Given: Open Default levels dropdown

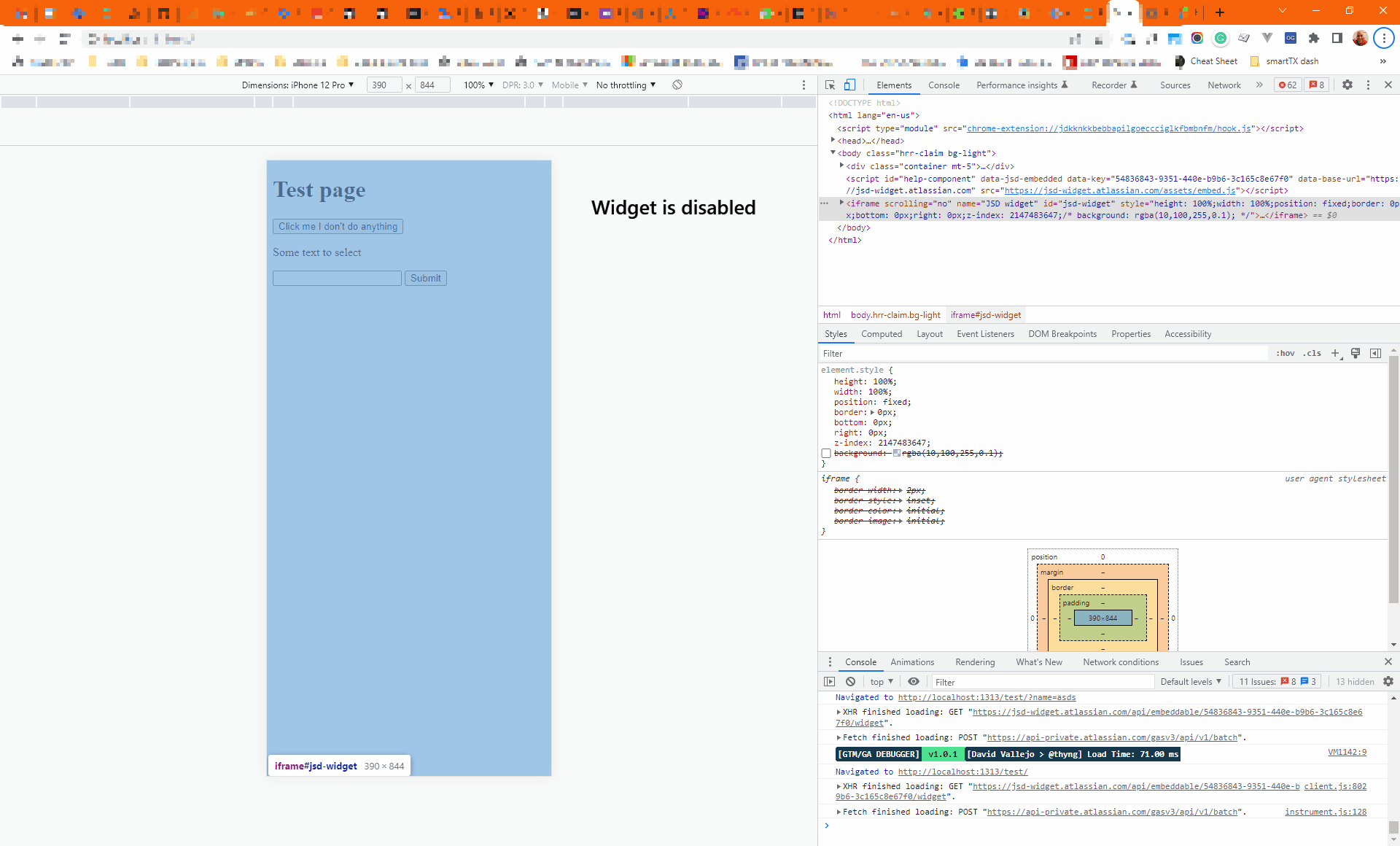Looking at the screenshot, I should (x=1191, y=682).
